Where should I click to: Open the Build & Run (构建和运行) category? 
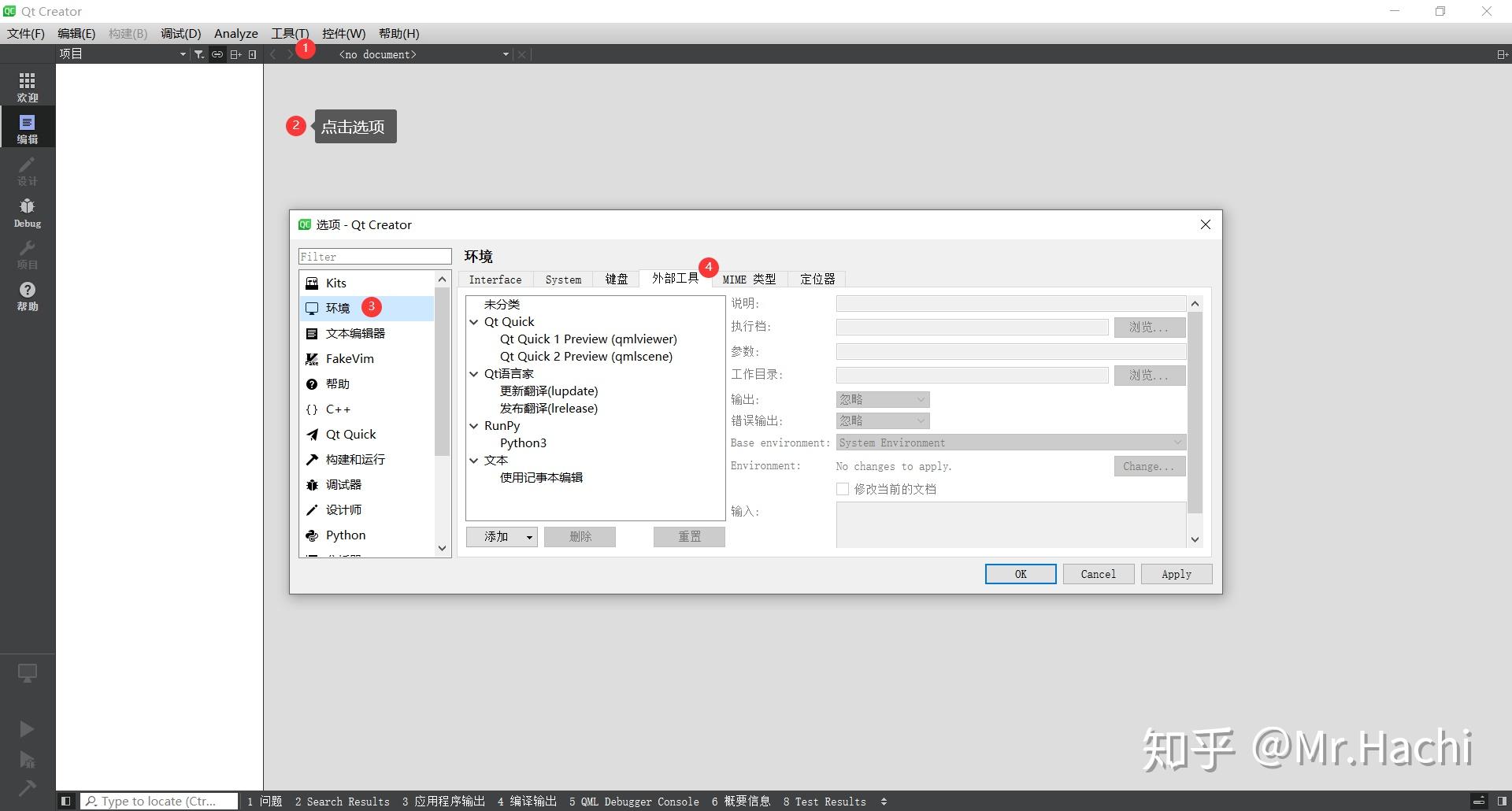tap(367, 460)
